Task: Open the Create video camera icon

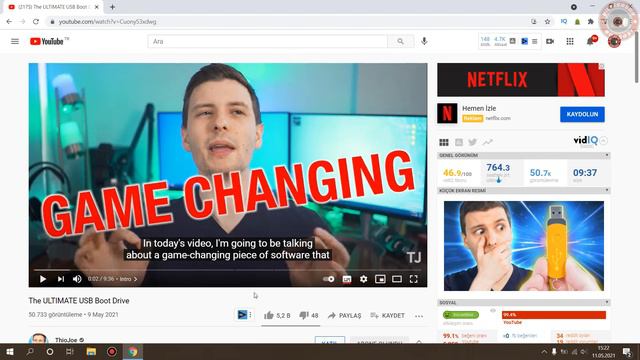Action: tap(550, 41)
